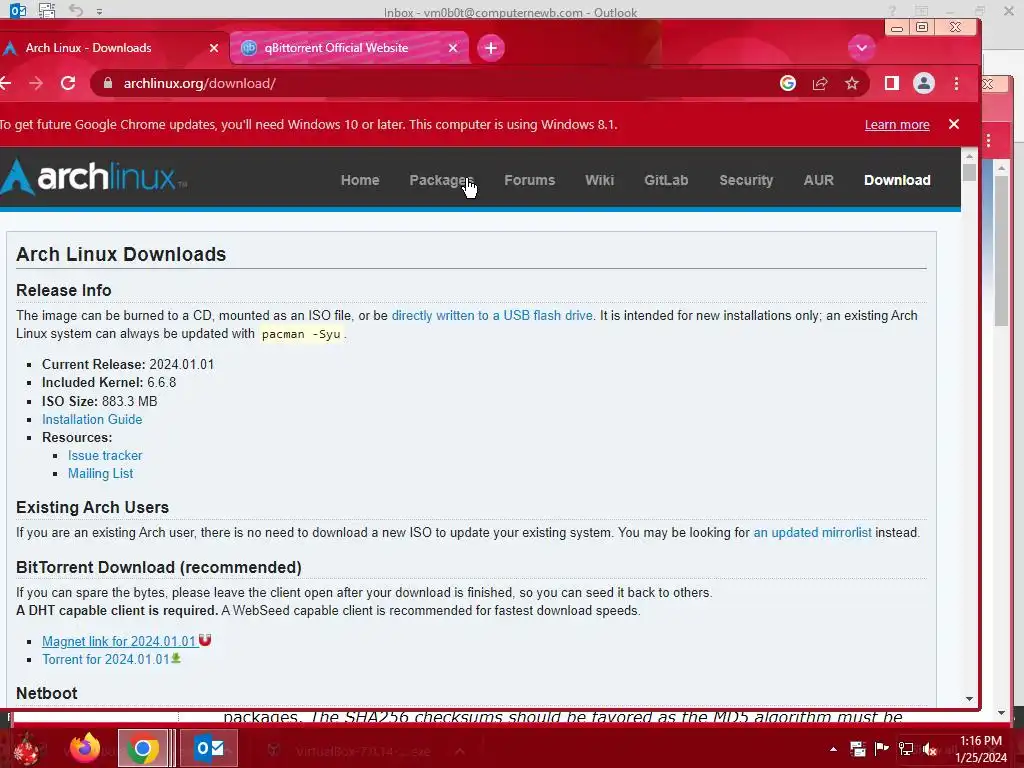
Task: Click page scrollbar up arrow
Action: (969, 157)
